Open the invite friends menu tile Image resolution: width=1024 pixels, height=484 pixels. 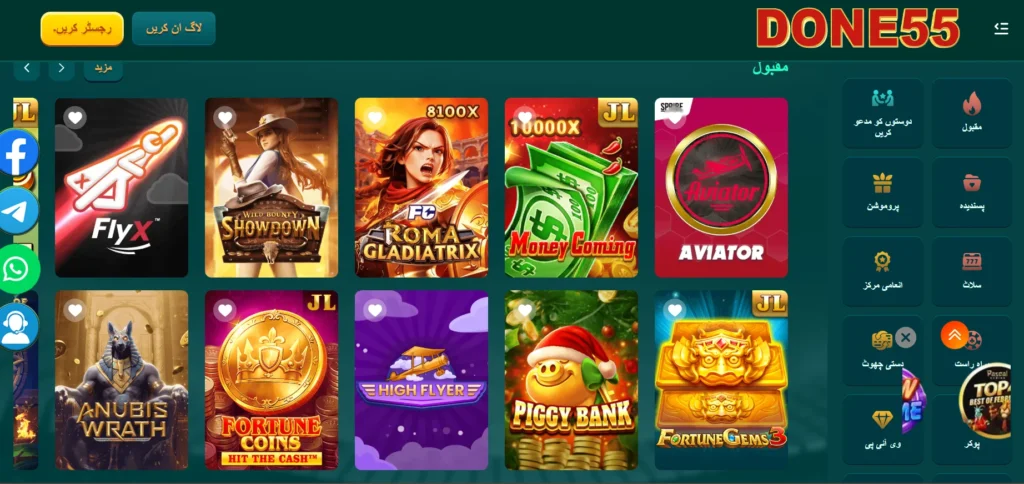(882, 114)
